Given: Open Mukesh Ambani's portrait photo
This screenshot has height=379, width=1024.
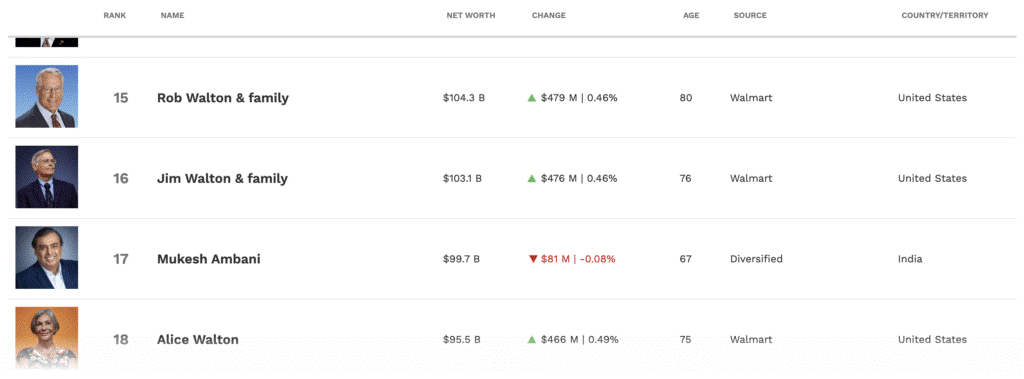Looking at the screenshot, I should [47, 257].
